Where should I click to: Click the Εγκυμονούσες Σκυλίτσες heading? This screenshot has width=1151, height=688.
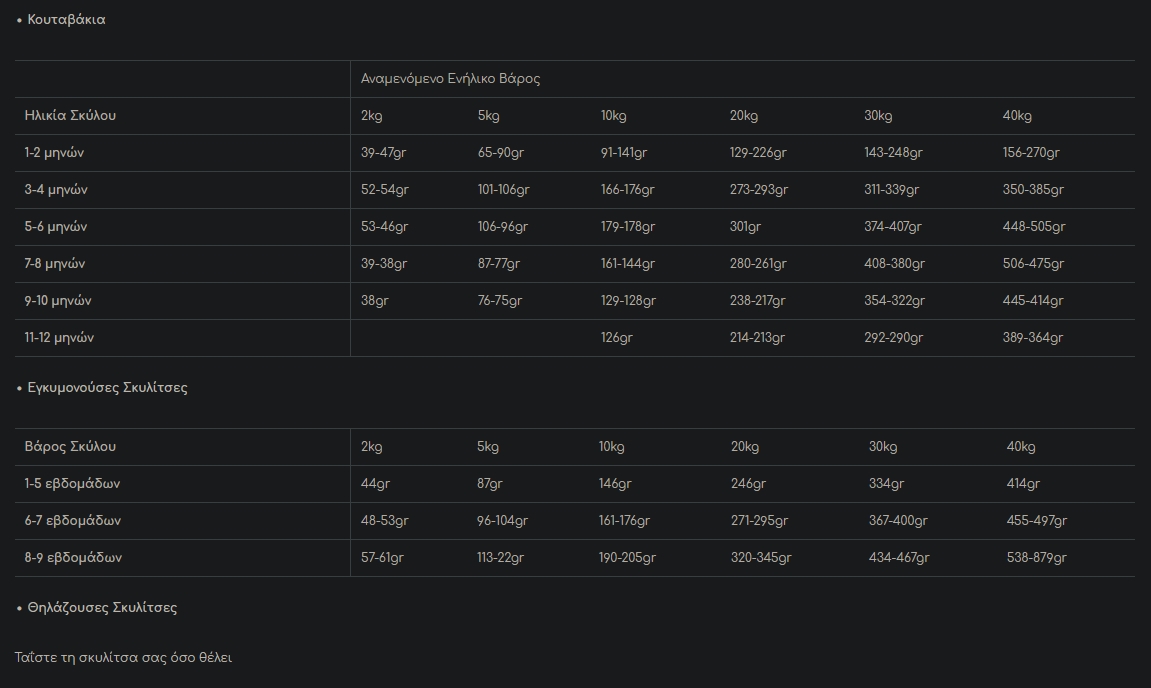coord(107,388)
